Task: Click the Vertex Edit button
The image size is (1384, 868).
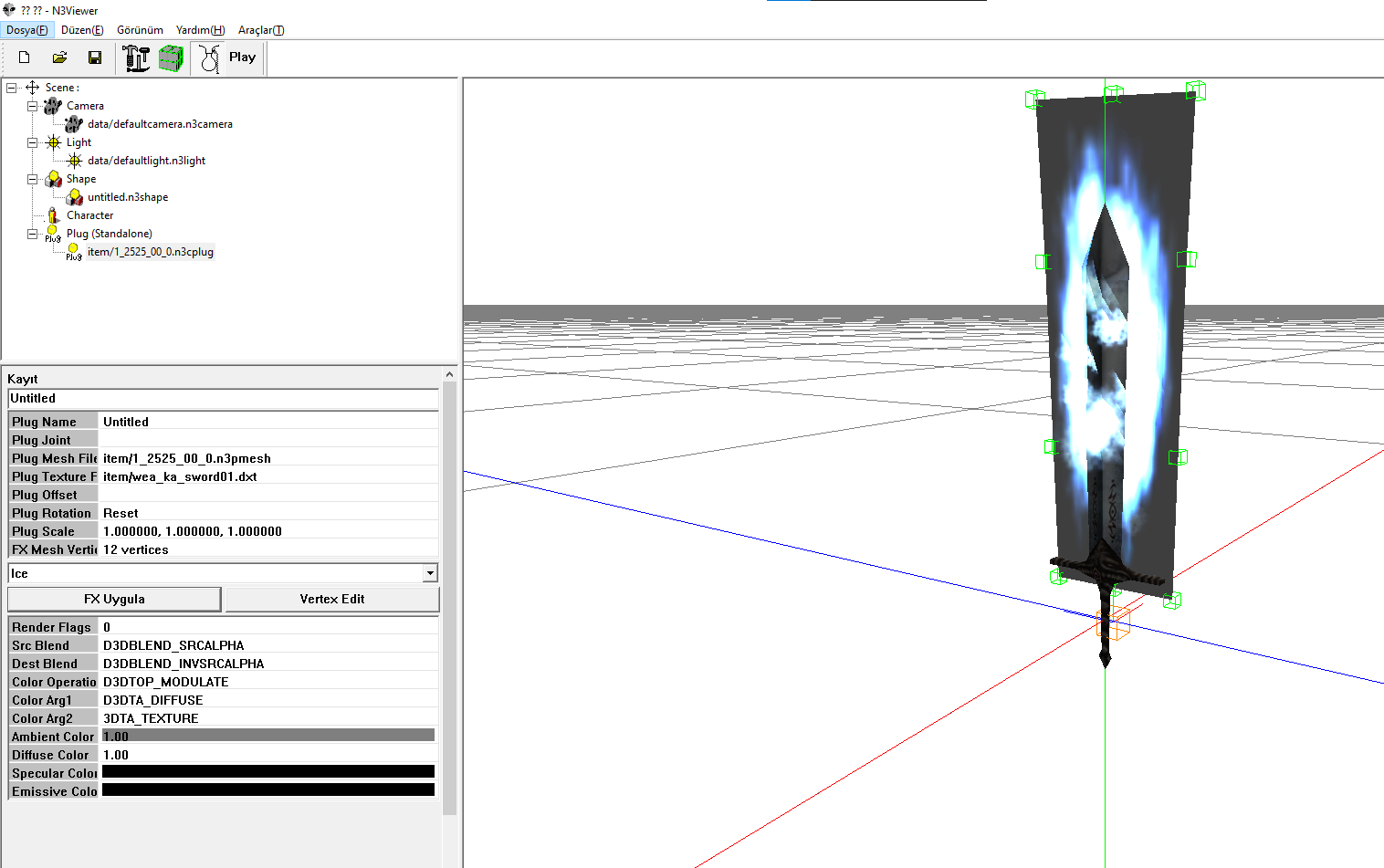Action: click(x=332, y=599)
